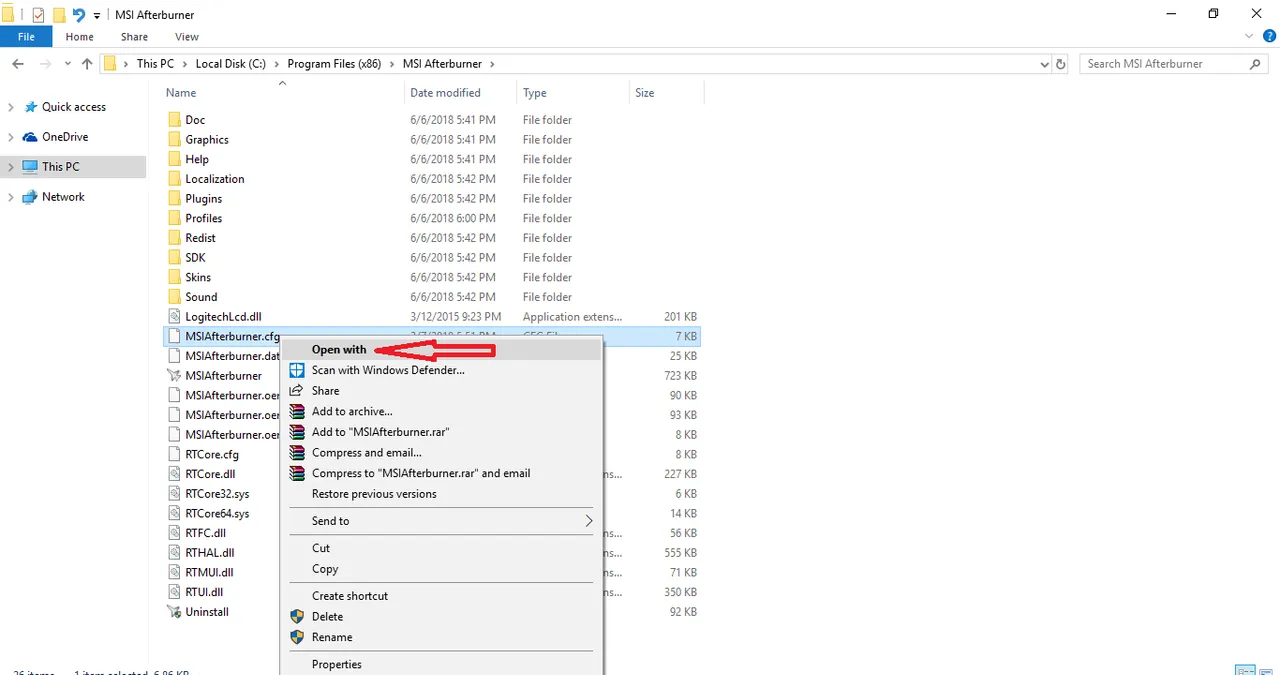
Task: Select the Skins folder icon
Action: pos(174,277)
